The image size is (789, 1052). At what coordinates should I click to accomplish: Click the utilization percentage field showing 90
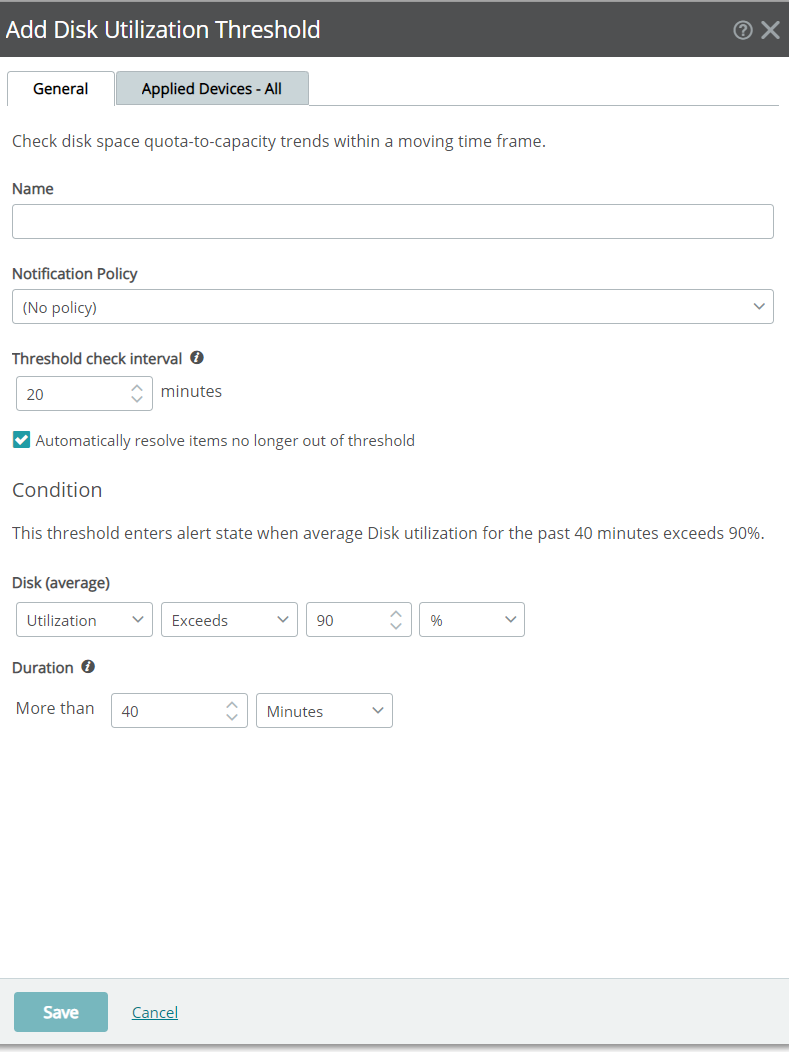345,619
